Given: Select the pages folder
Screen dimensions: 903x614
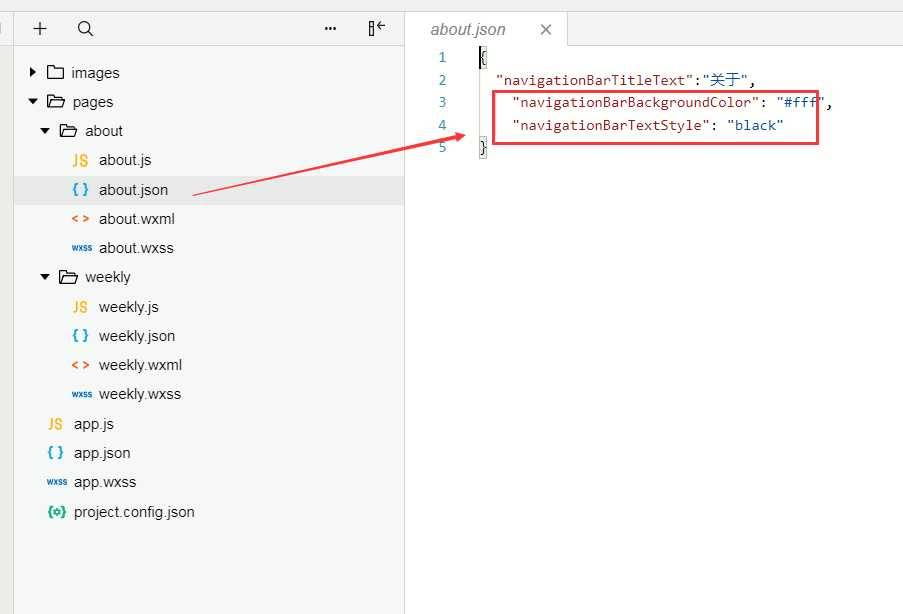Looking at the screenshot, I should pos(93,103).
